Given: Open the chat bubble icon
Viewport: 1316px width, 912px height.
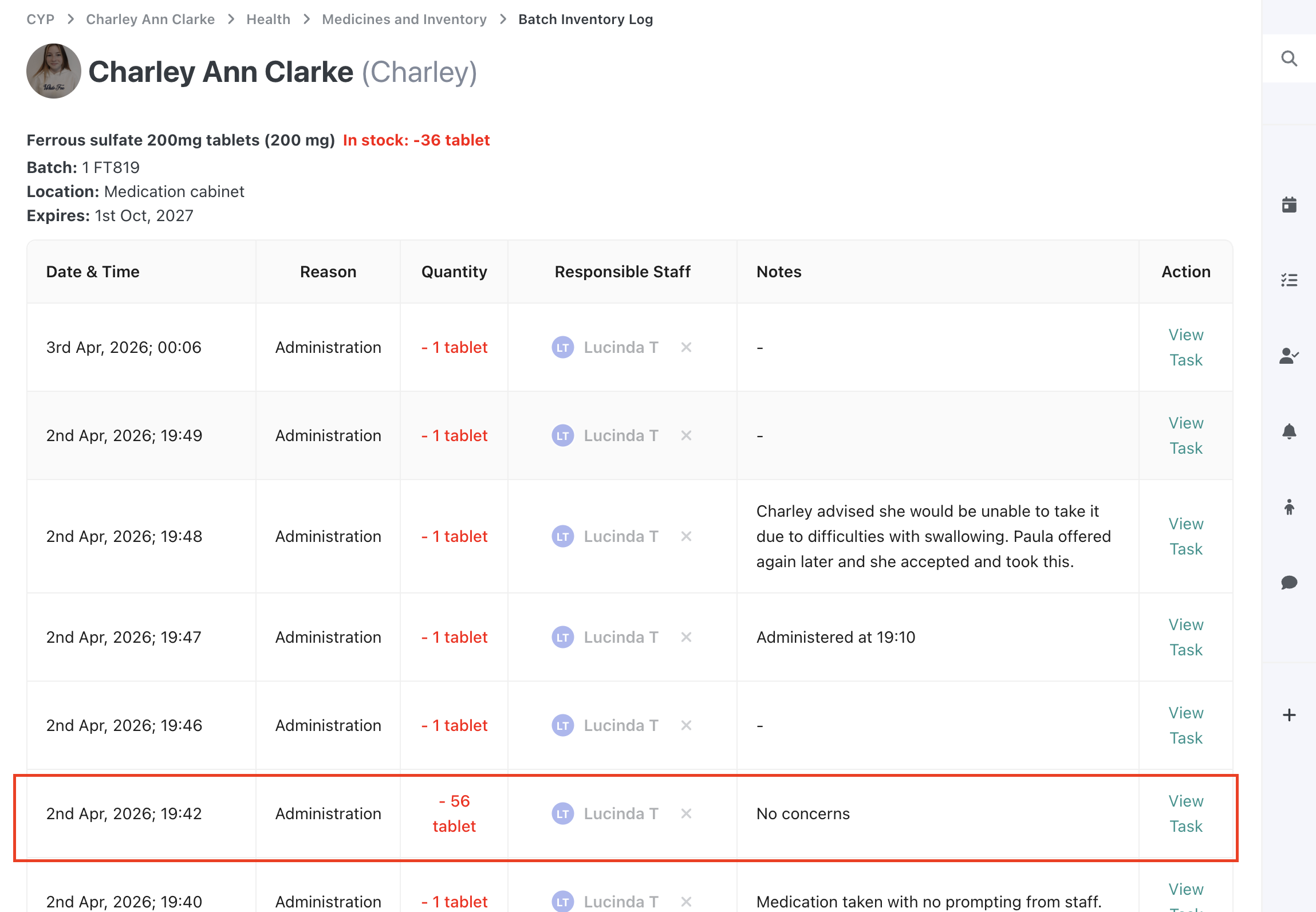Looking at the screenshot, I should point(1289,583).
